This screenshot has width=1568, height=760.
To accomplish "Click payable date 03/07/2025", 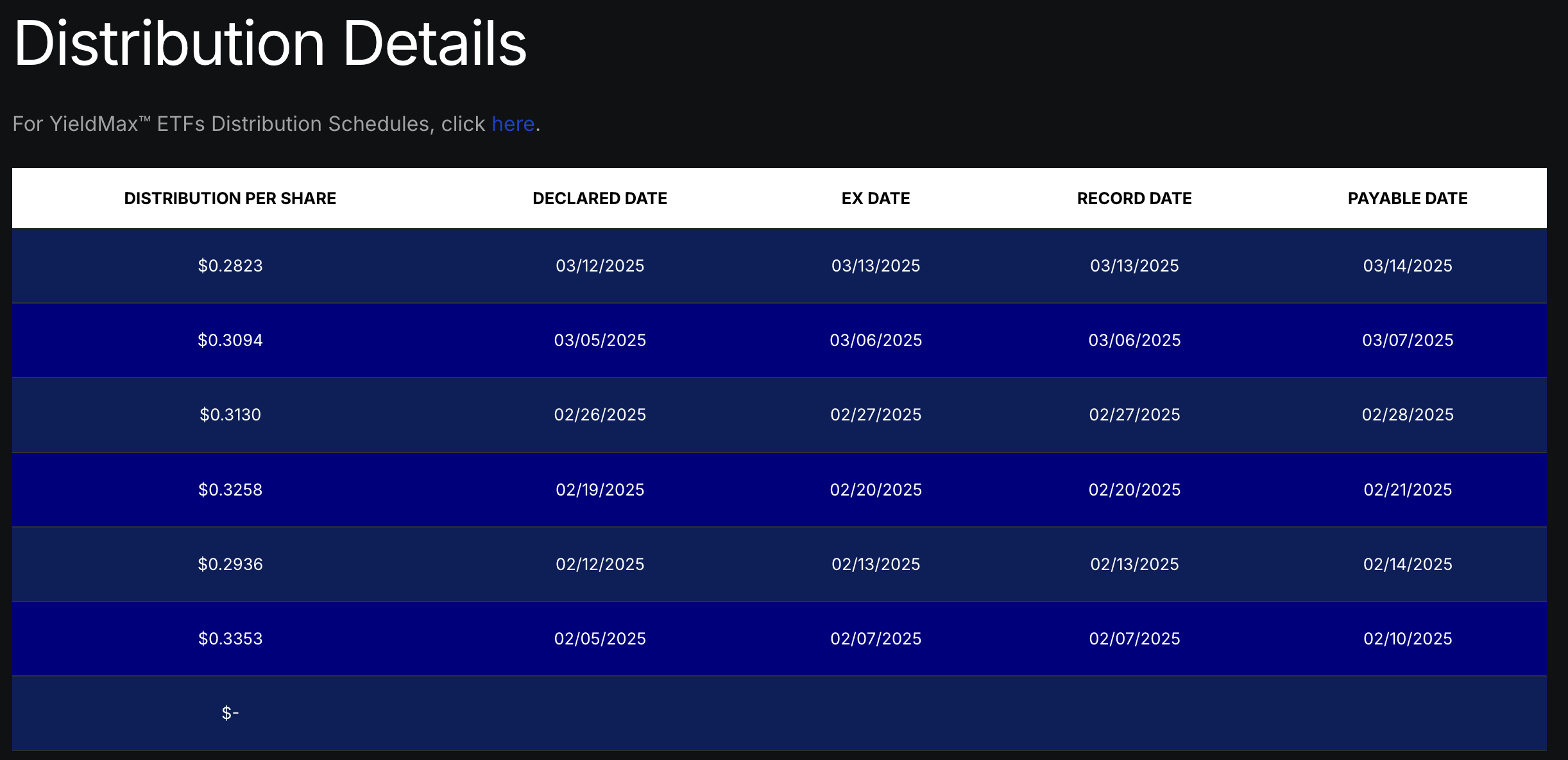I will pyautogui.click(x=1408, y=340).
